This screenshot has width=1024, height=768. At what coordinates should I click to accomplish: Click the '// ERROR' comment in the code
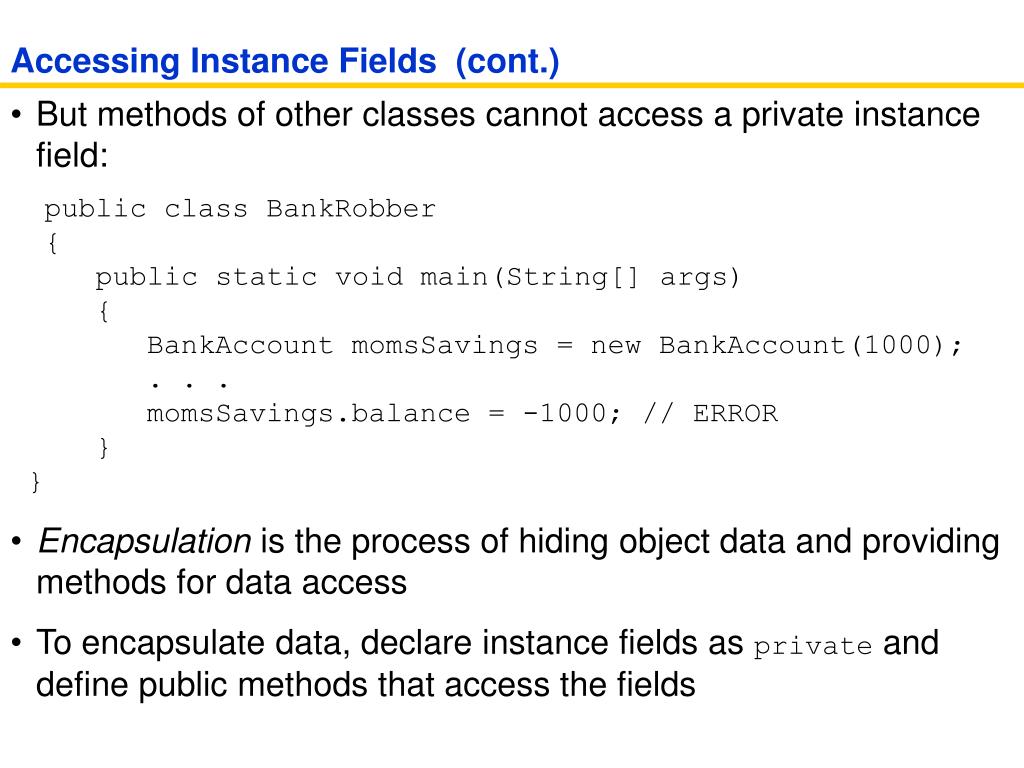[x=711, y=413]
